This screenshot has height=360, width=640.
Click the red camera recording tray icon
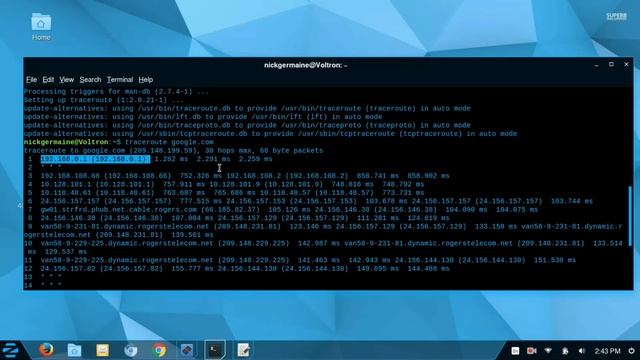coord(531,351)
